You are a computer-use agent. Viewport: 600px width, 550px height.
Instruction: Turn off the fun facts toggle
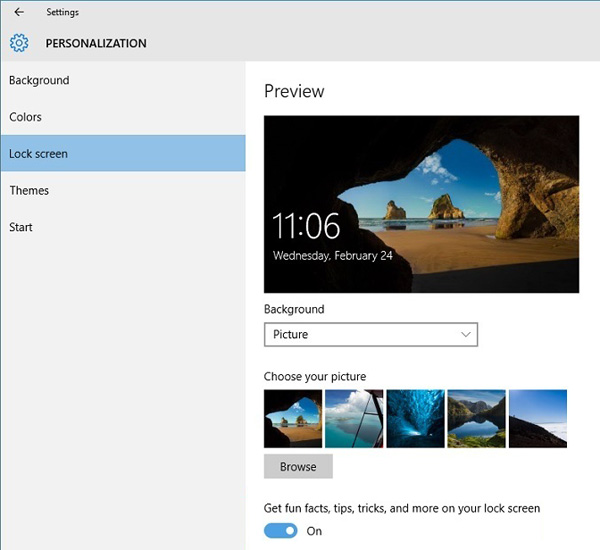point(280,531)
